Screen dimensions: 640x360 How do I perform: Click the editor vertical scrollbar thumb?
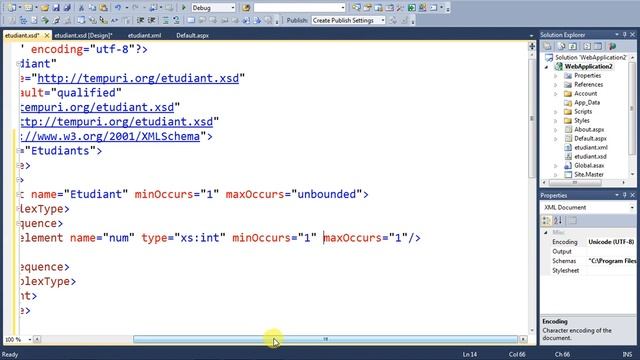(x=531, y=118)
